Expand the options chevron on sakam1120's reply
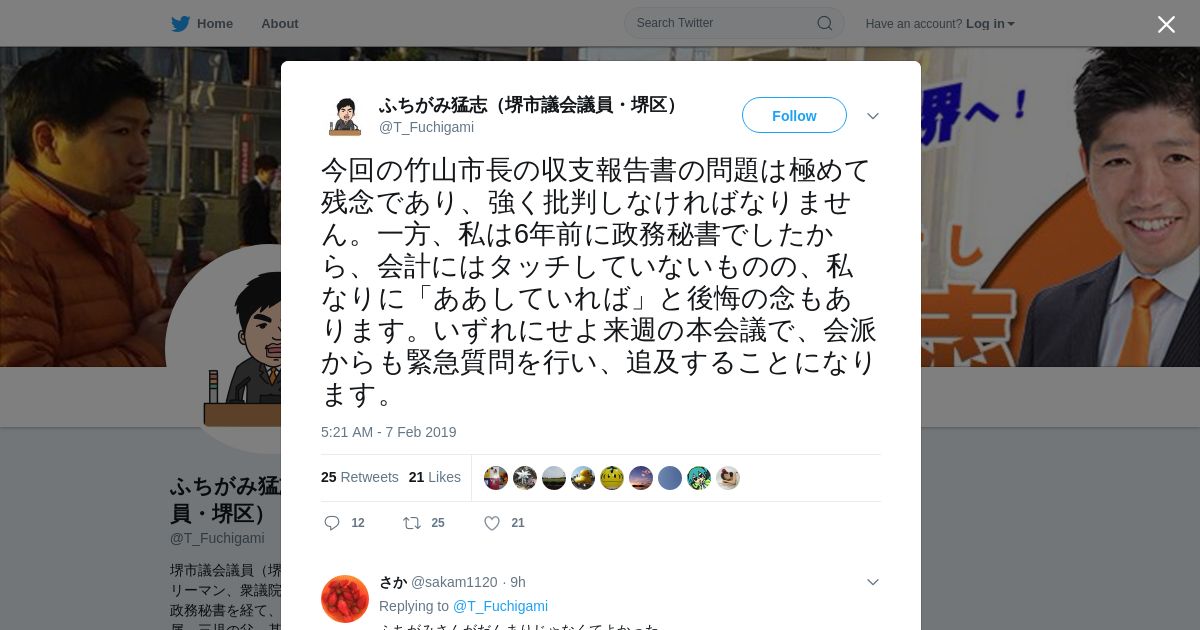The height and width of the screenshot is (630, 1200). [873, 582]
